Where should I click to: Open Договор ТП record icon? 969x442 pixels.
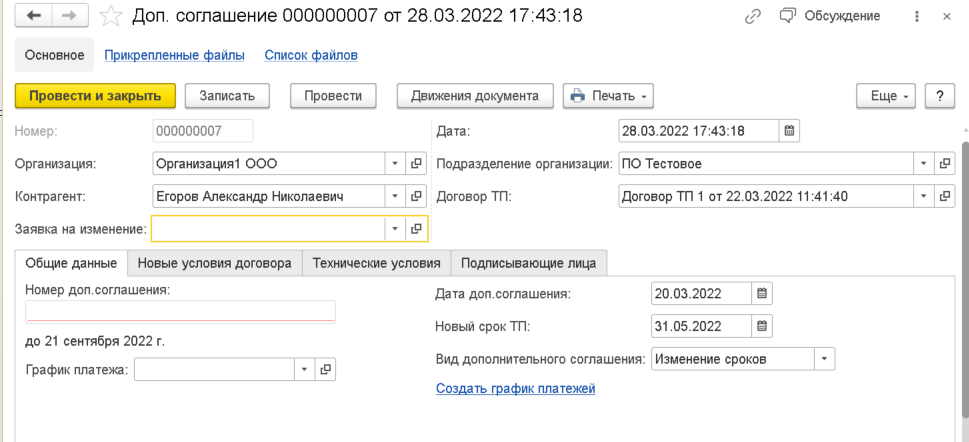[943, 197]
